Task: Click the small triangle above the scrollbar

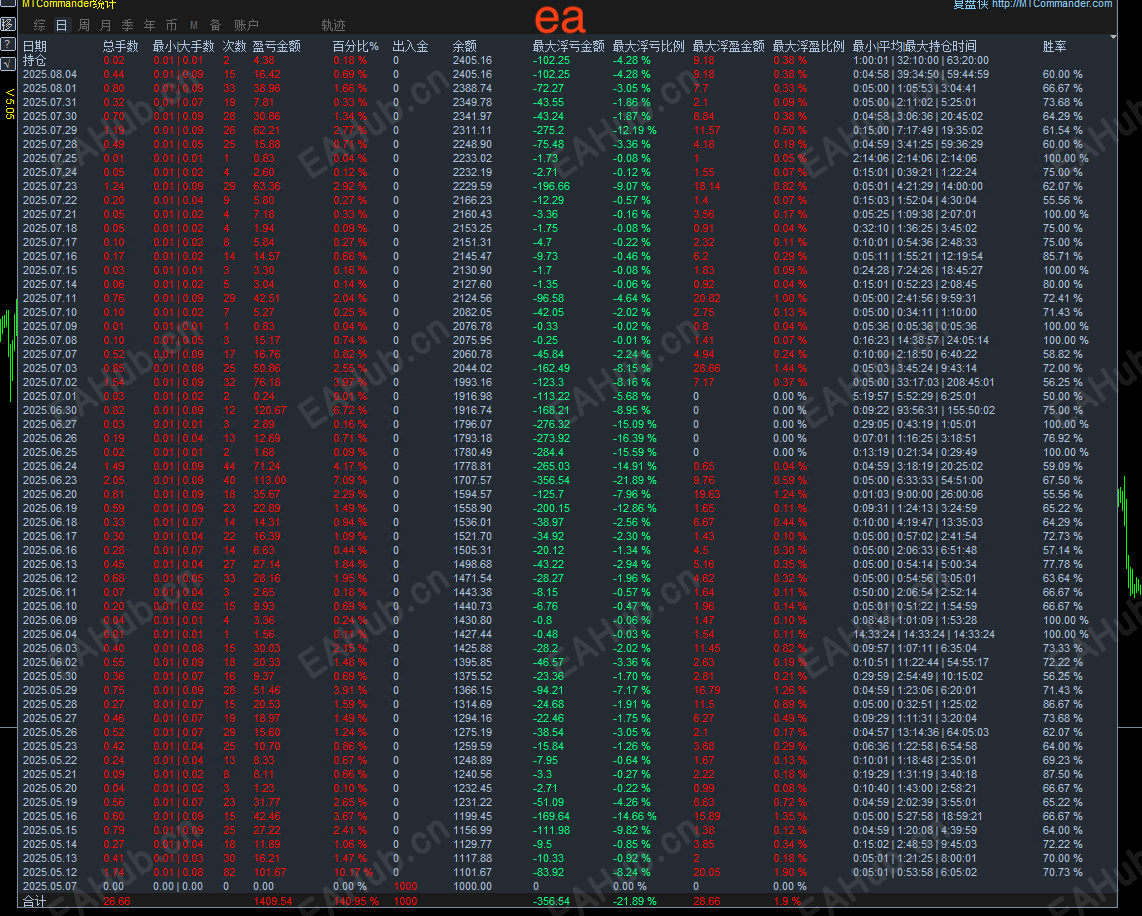Action: [1113, 36]
